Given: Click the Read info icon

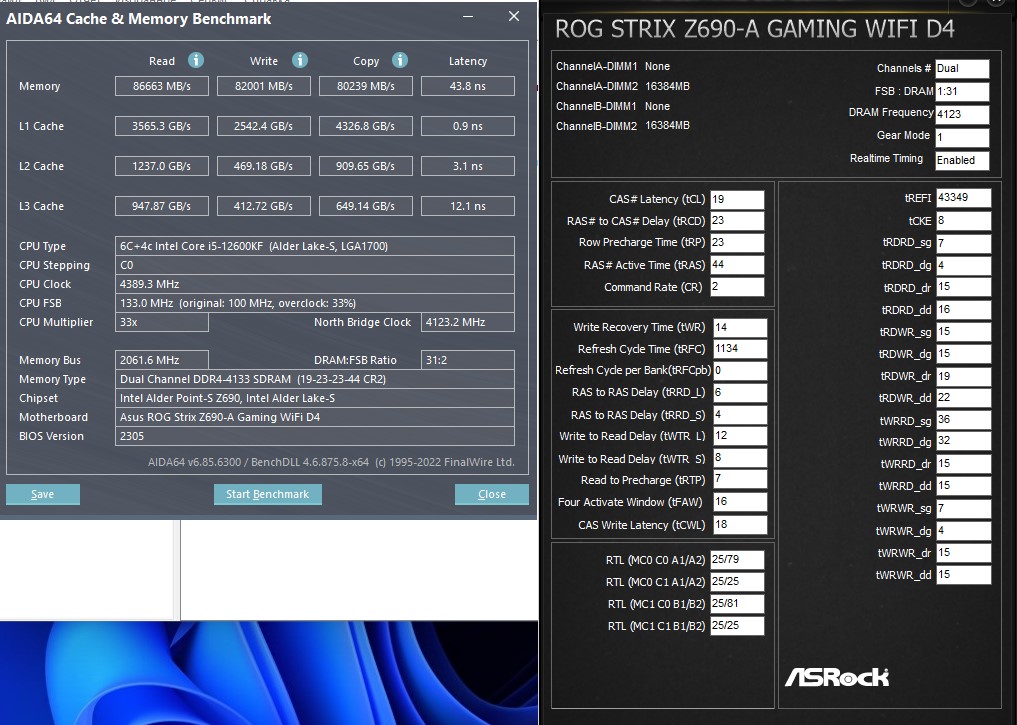Looking at the screenshot, I should click(x=196, y=60).
